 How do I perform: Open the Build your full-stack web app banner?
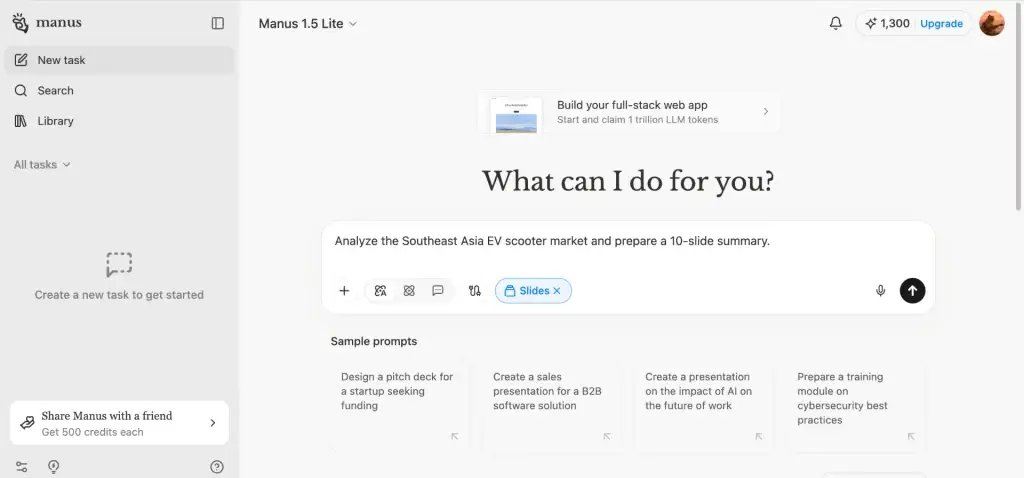pyautogui.click(x=628, y=112)
